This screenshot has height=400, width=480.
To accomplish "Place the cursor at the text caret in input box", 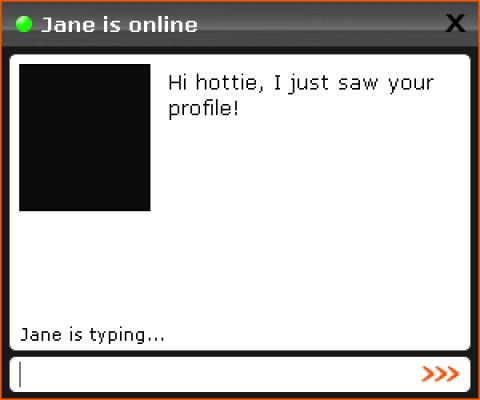I will coord(20,374).
